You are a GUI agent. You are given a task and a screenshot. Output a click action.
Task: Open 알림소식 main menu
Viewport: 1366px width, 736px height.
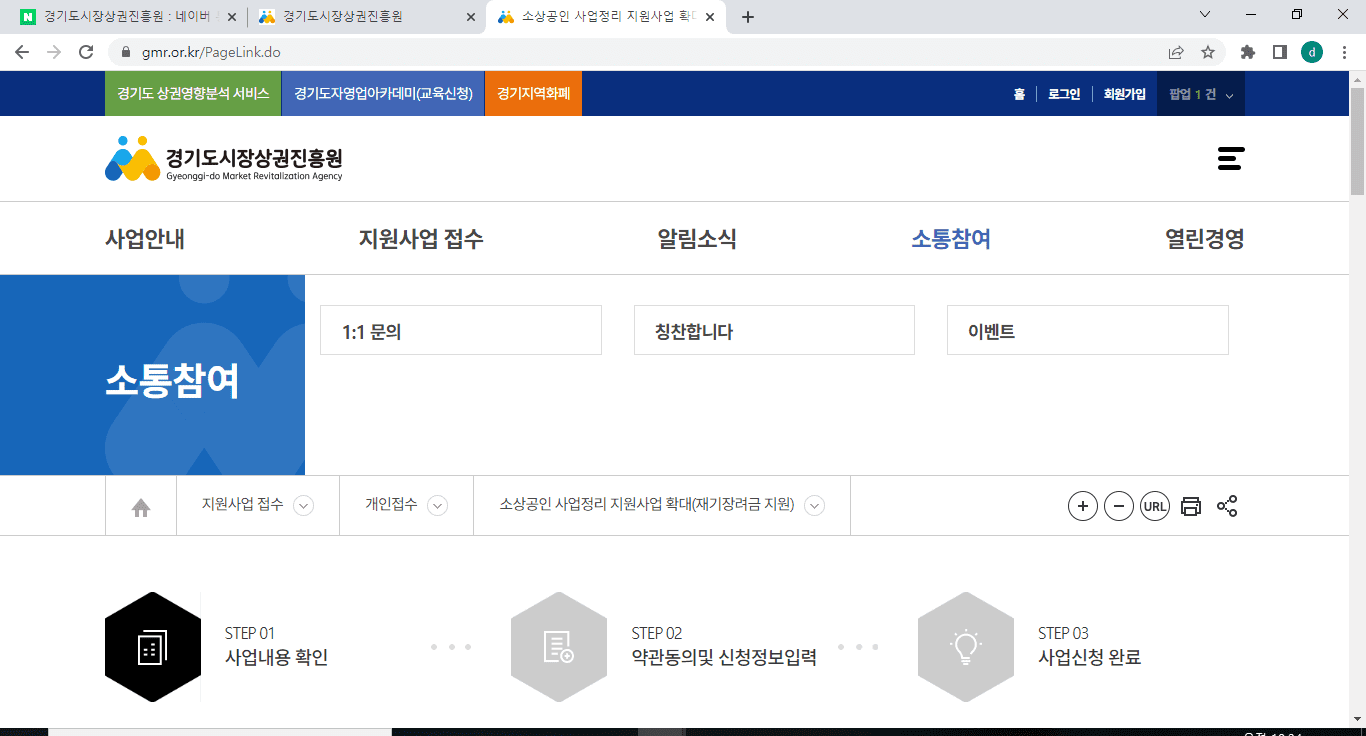click(x=697, y=239)
